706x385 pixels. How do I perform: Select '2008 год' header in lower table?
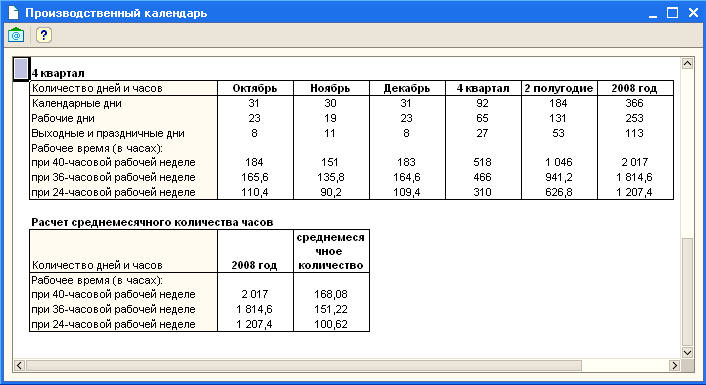click(254, 265)
